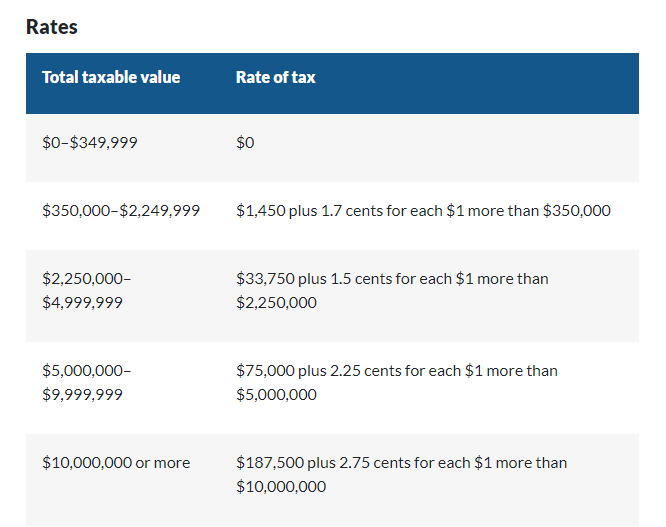666x527 pixels.
Task: Click the $0 rate of tax cell
Action: (x=245, y=142)
